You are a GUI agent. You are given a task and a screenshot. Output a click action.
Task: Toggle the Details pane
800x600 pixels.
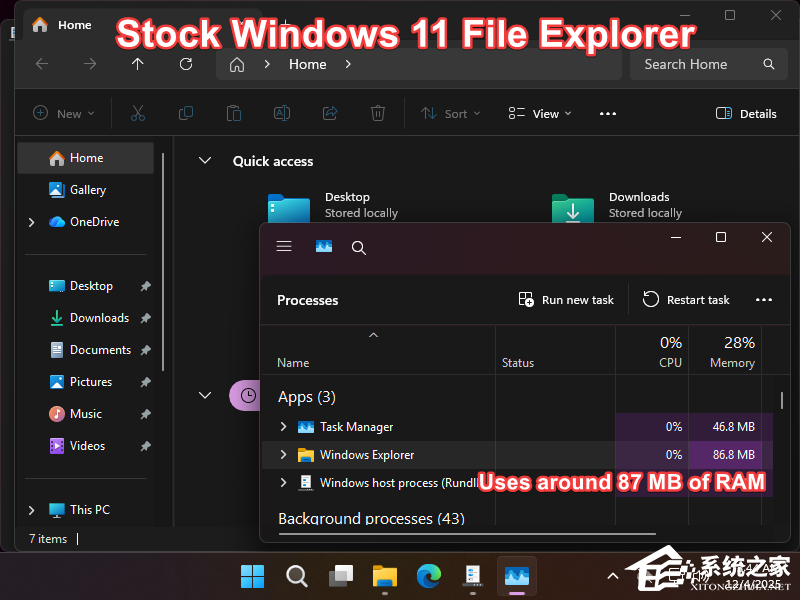pos(745,113)
